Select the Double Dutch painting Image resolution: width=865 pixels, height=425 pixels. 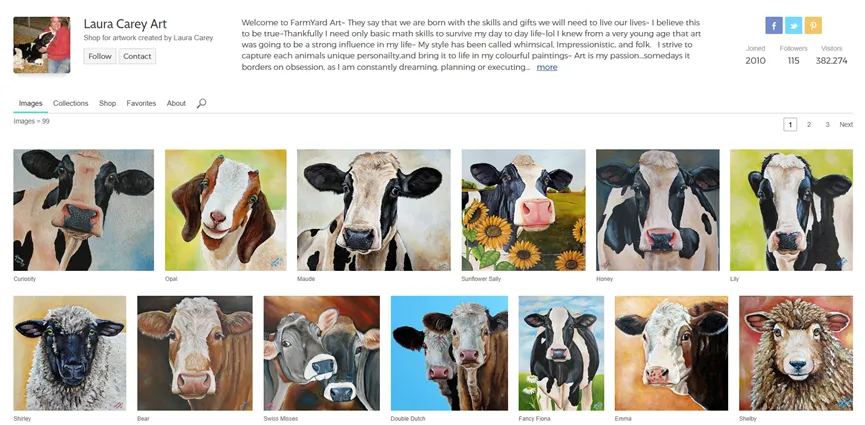(x=449, y=353)
